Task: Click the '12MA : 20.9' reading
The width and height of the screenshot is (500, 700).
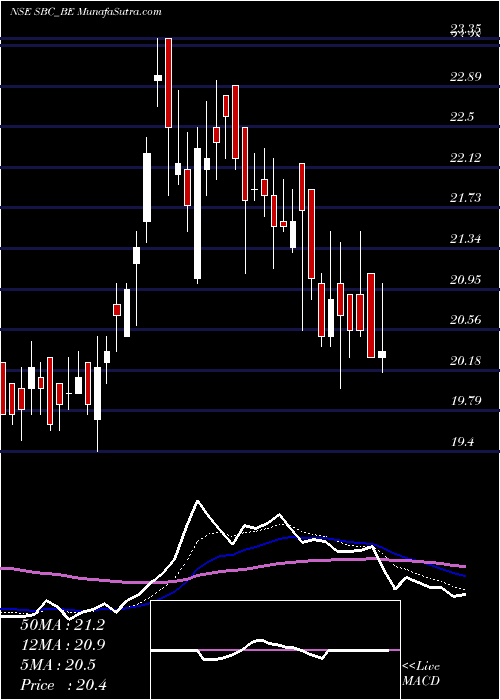Action: [x=63, y=645]
